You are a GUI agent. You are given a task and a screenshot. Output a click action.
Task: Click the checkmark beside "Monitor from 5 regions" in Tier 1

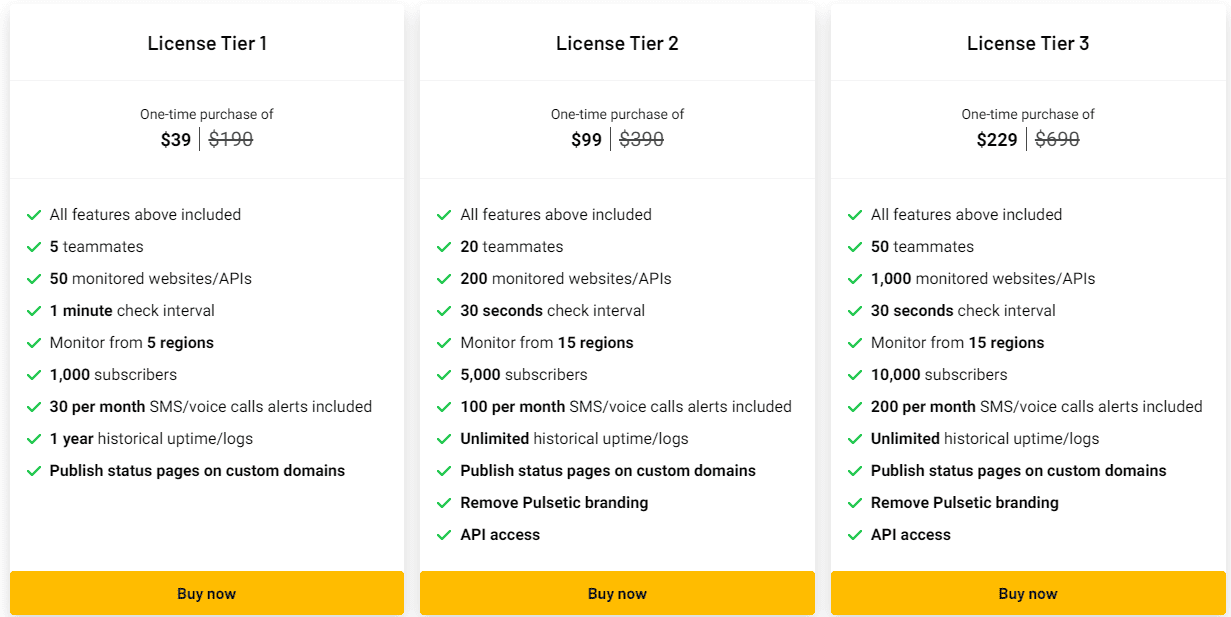tap(33, 342)
